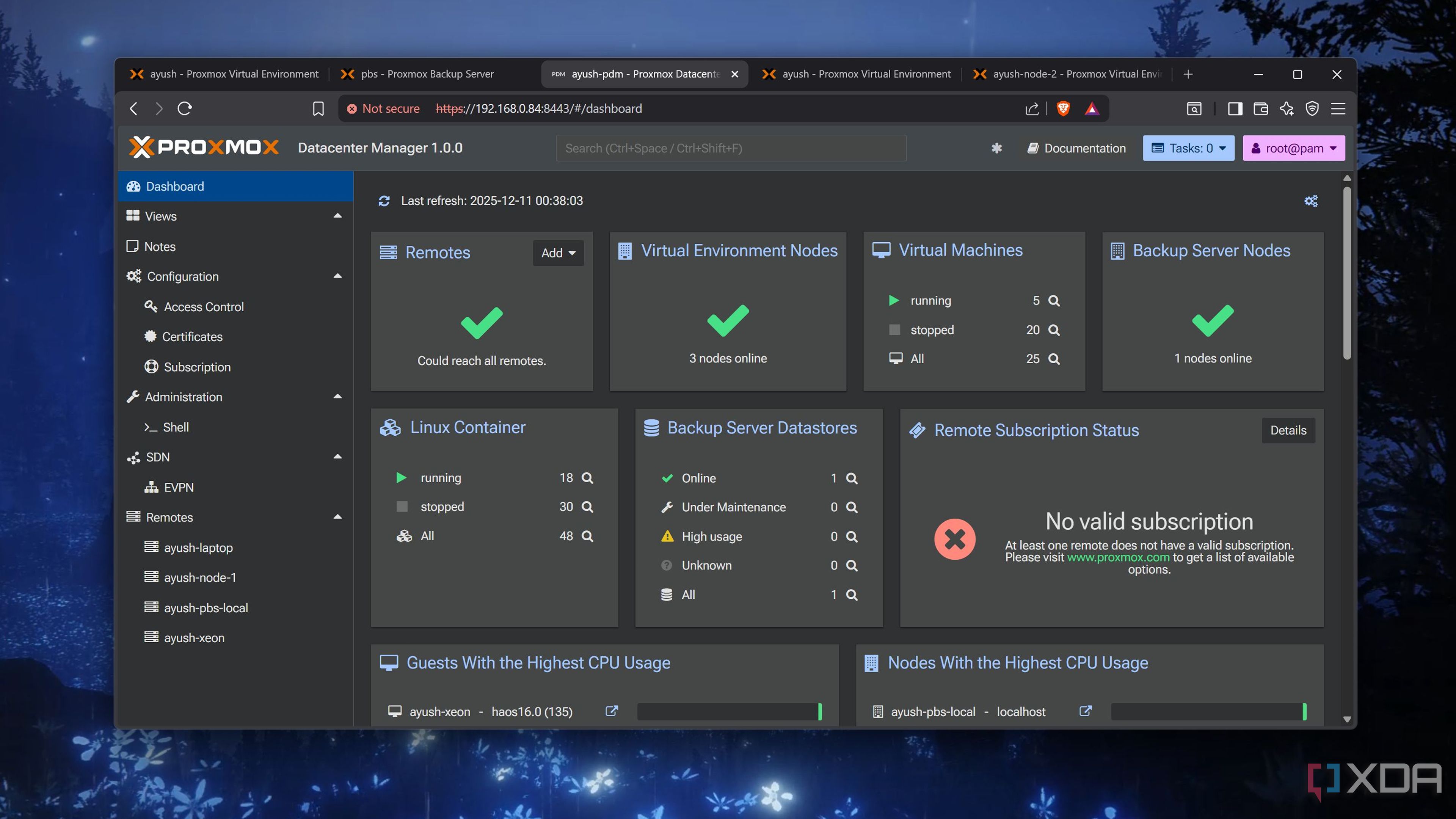Click the subscription Details button

[x=1288, y=430]
